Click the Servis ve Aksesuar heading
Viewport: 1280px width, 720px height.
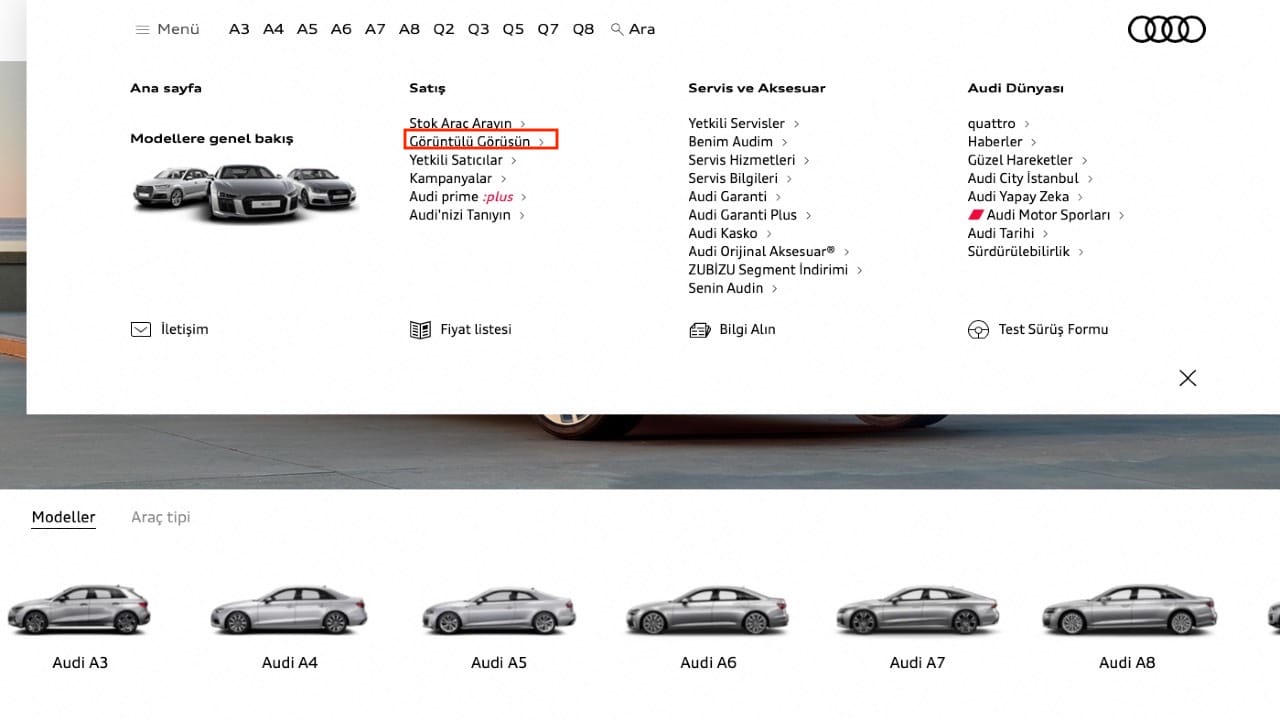pos(757,88)
